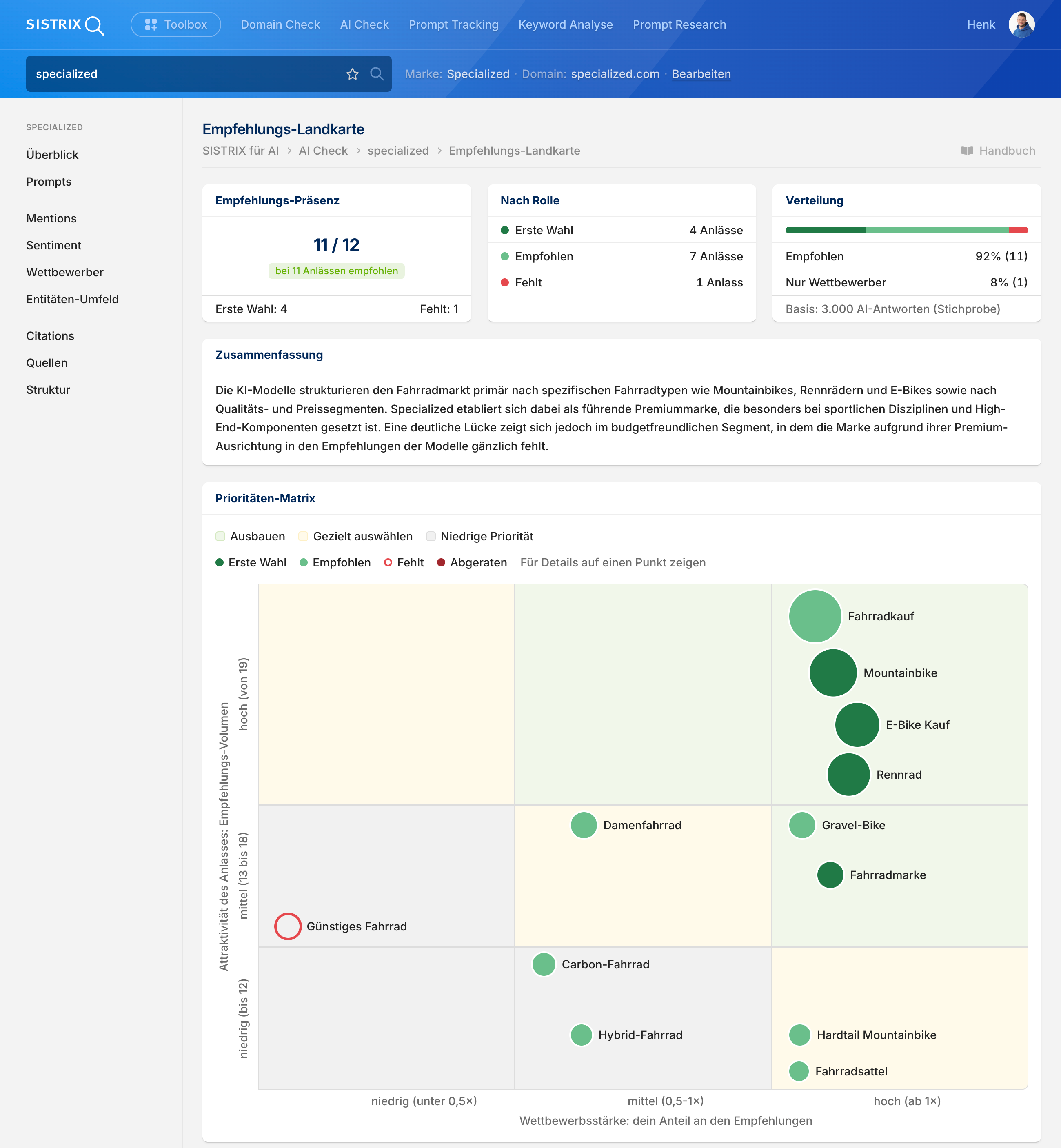The width and height of the screenshot is (1061, 1148).
Task: Click the Ausbauen legend swatch
Action: pyautogui.click(x=220, y=536)
